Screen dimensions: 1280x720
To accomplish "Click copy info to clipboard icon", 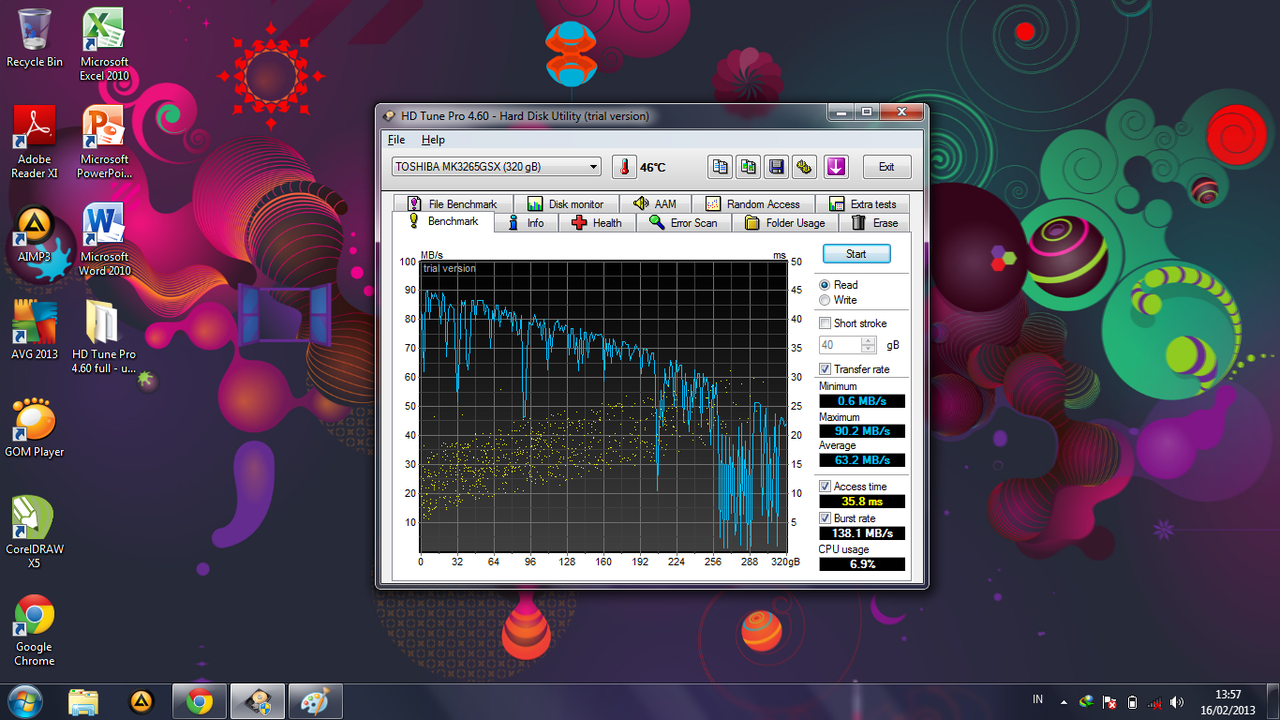I will click(719, 167).
